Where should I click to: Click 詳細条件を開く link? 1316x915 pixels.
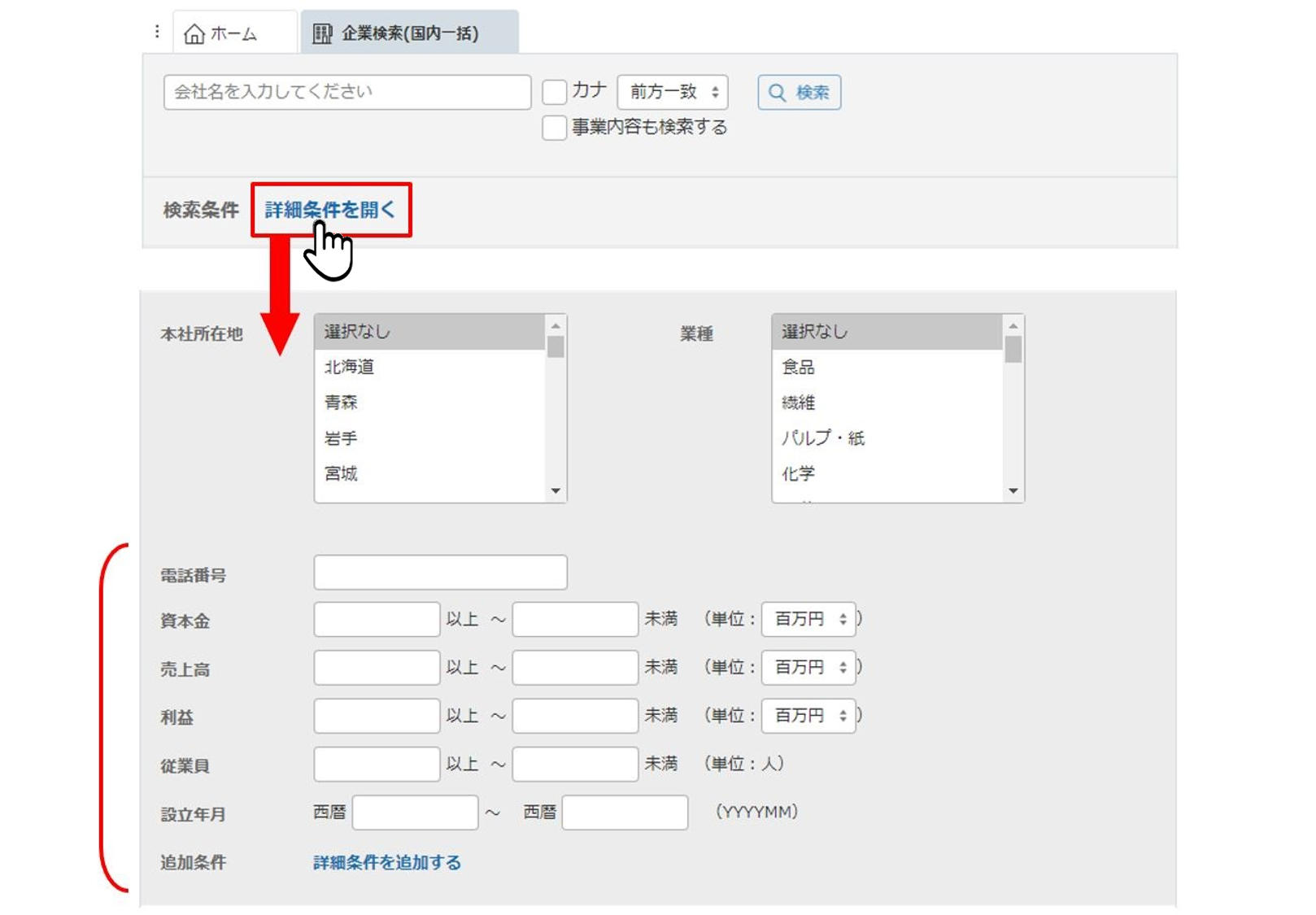click(x=329, y=210)
